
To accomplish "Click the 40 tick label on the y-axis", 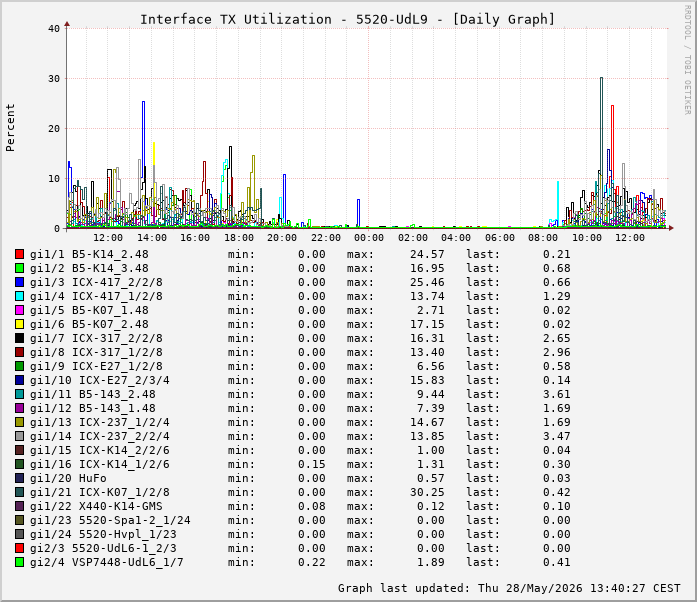I will 54,29.
